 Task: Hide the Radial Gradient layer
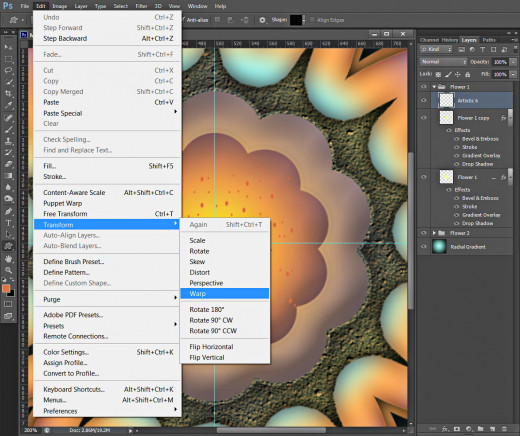click(x=424, y=247)
